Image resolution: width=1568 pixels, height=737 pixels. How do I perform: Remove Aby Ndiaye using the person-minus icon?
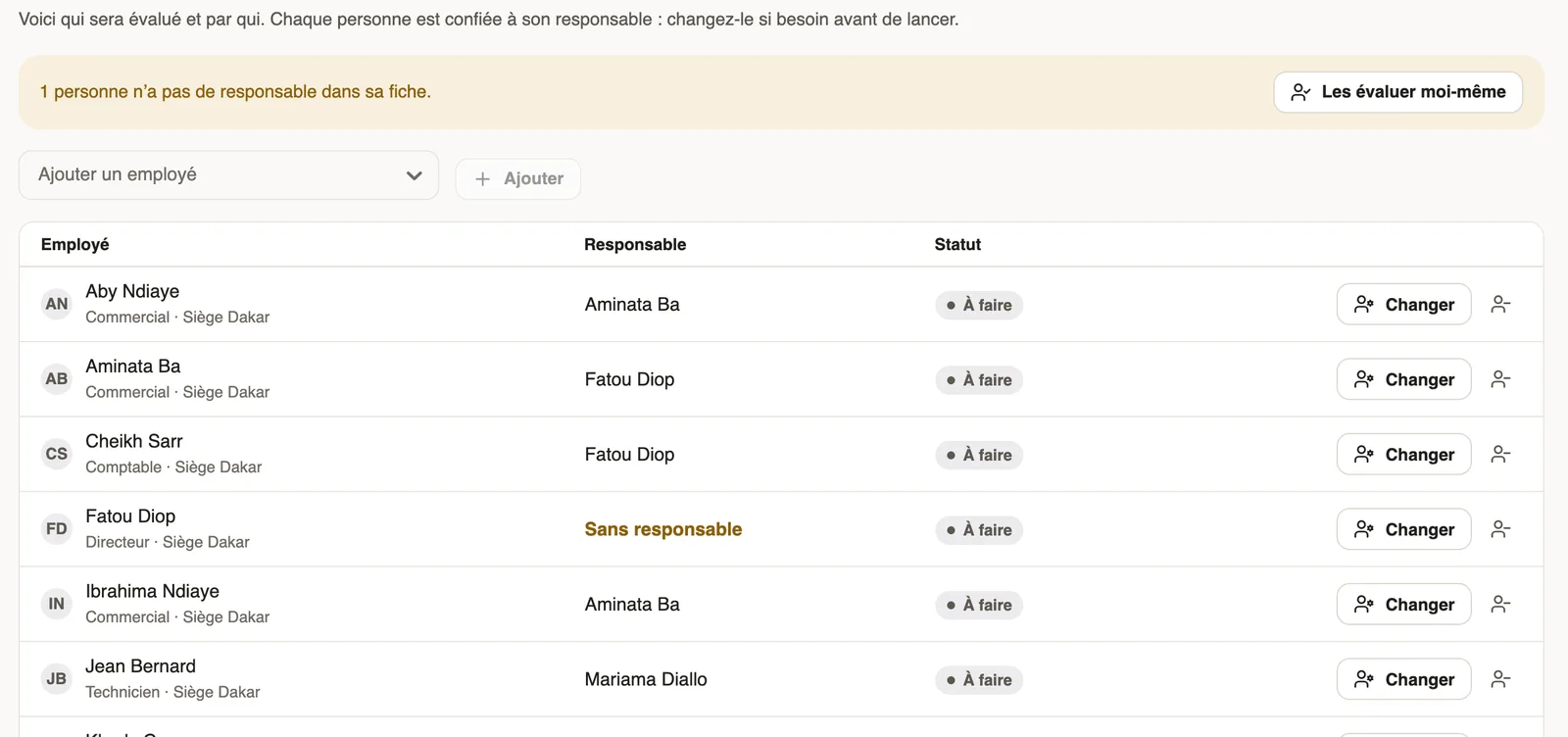1500,305
